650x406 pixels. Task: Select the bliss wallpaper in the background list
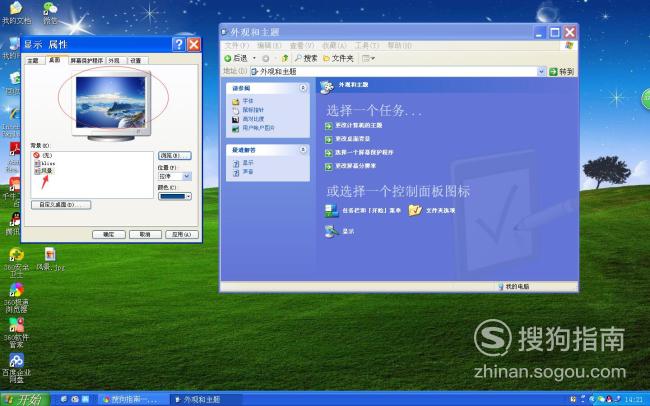click(45, 163)
